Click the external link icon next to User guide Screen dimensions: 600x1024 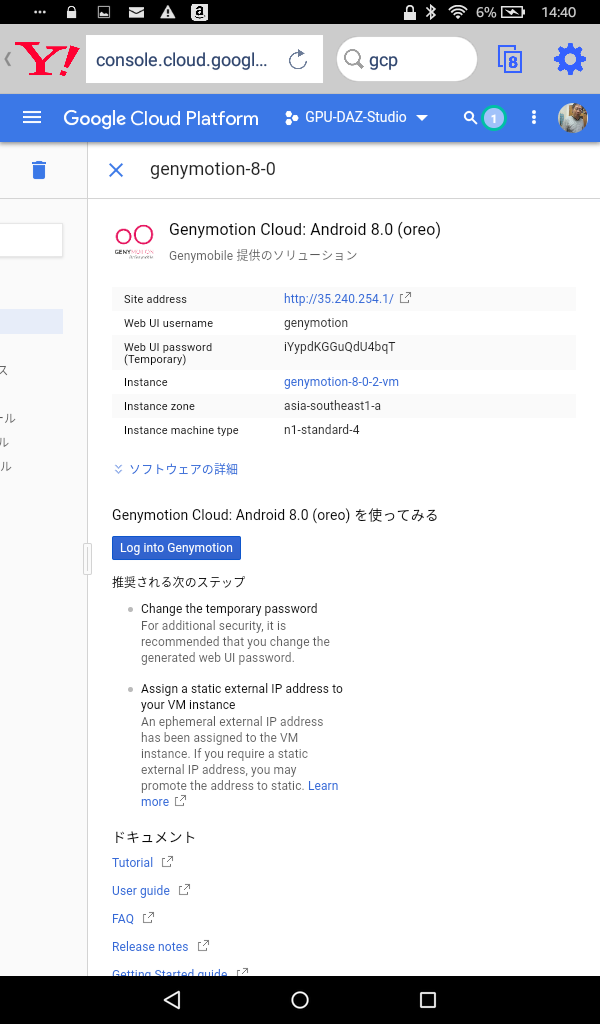click(x=185, y=889)
